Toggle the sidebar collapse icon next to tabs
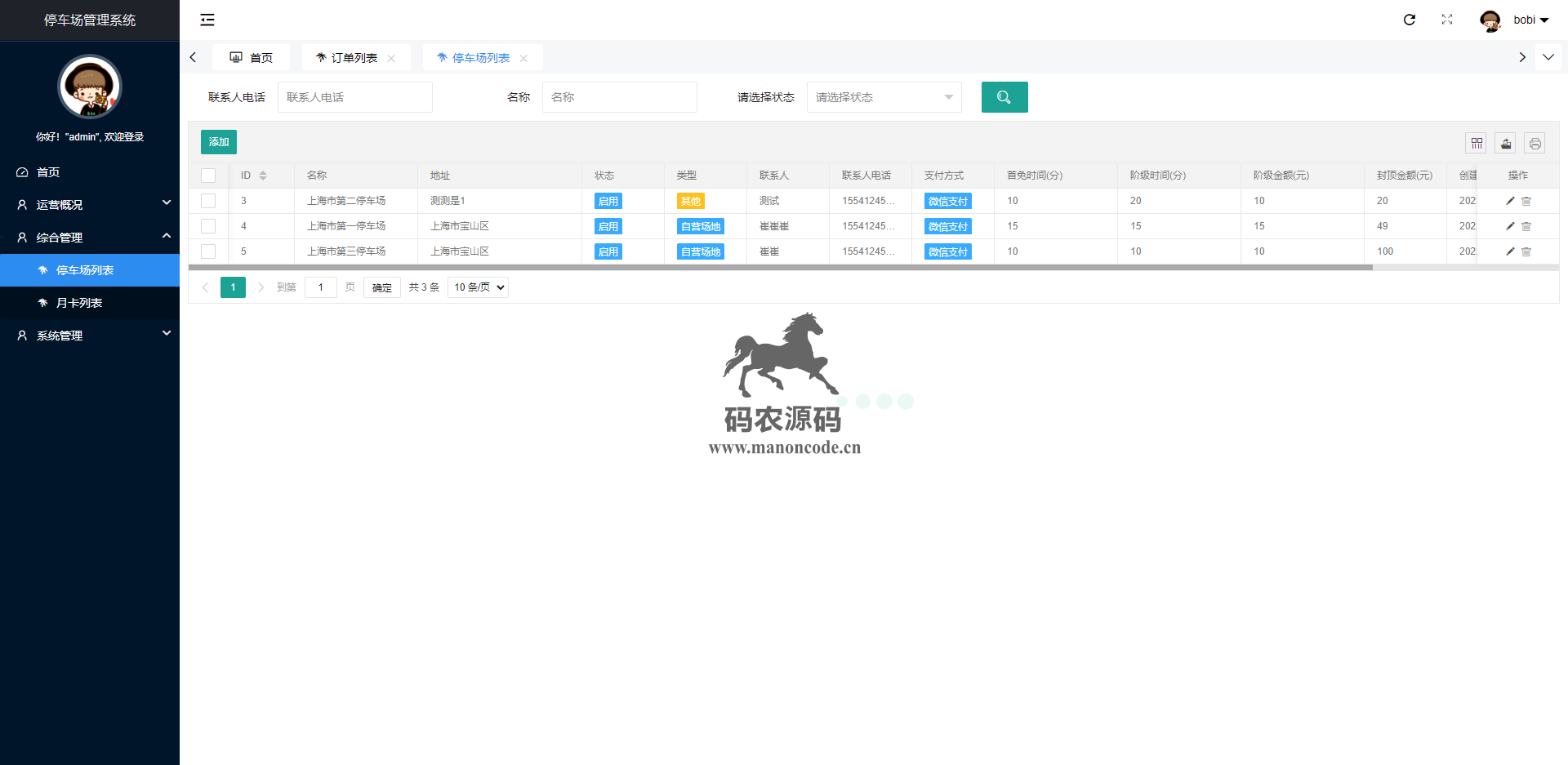 pos(207,20)
